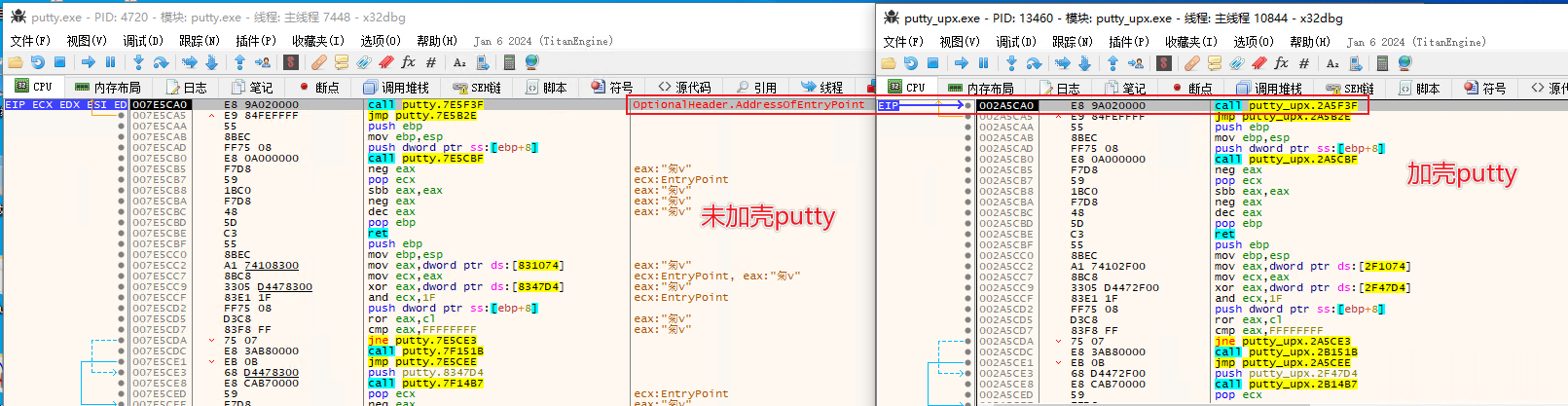The height and width of the screenshot is (406, 1568).
Task: Click the restart icon in putty.exe window
Action: (37, 62)
